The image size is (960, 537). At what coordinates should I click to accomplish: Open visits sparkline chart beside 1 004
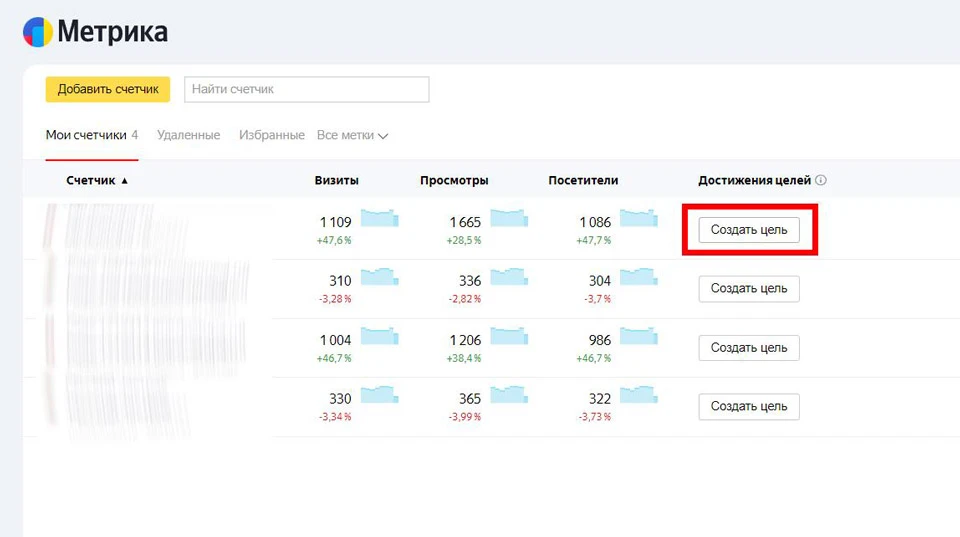[x=380, y=336]
